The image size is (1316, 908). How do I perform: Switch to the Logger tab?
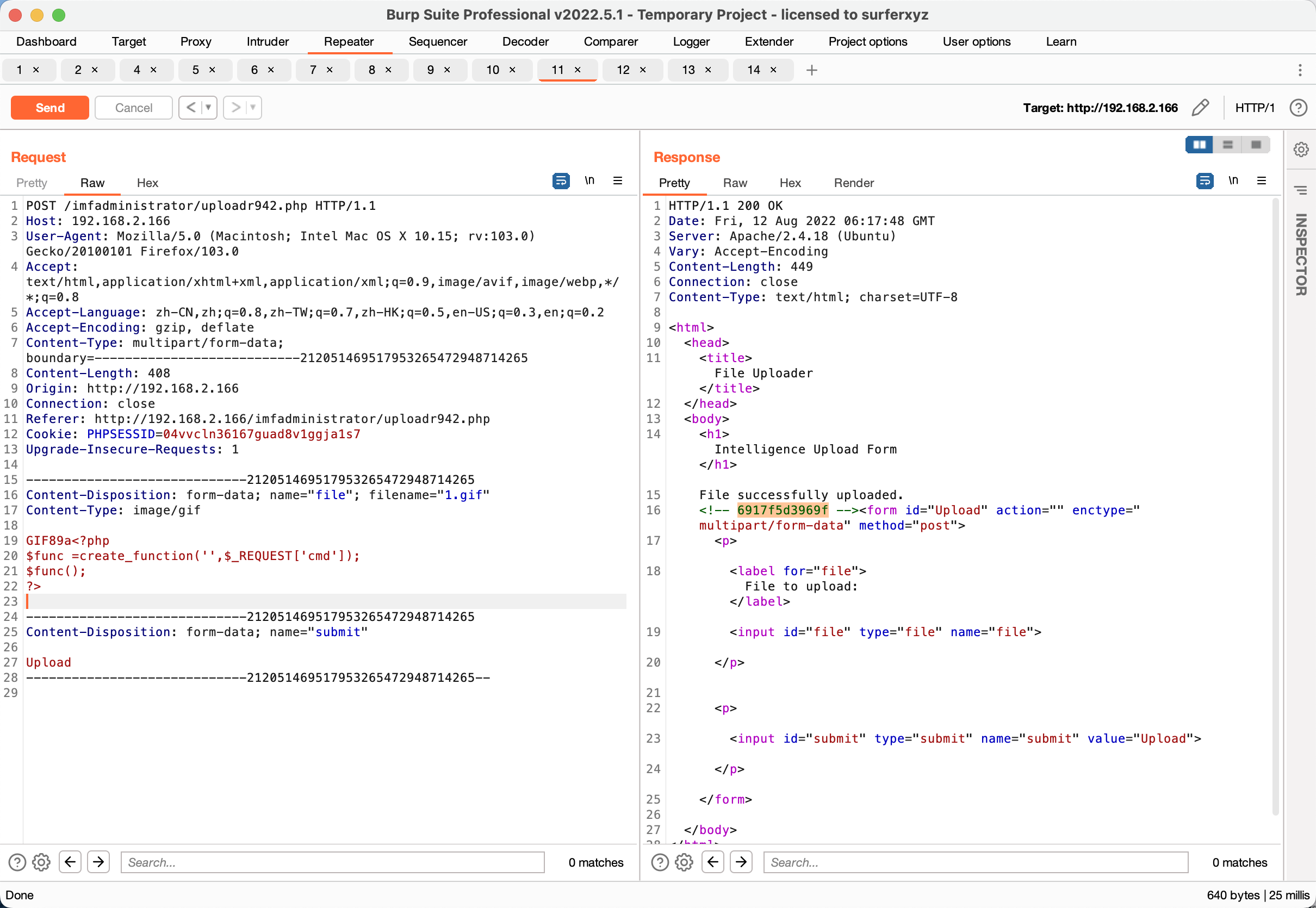691,41
